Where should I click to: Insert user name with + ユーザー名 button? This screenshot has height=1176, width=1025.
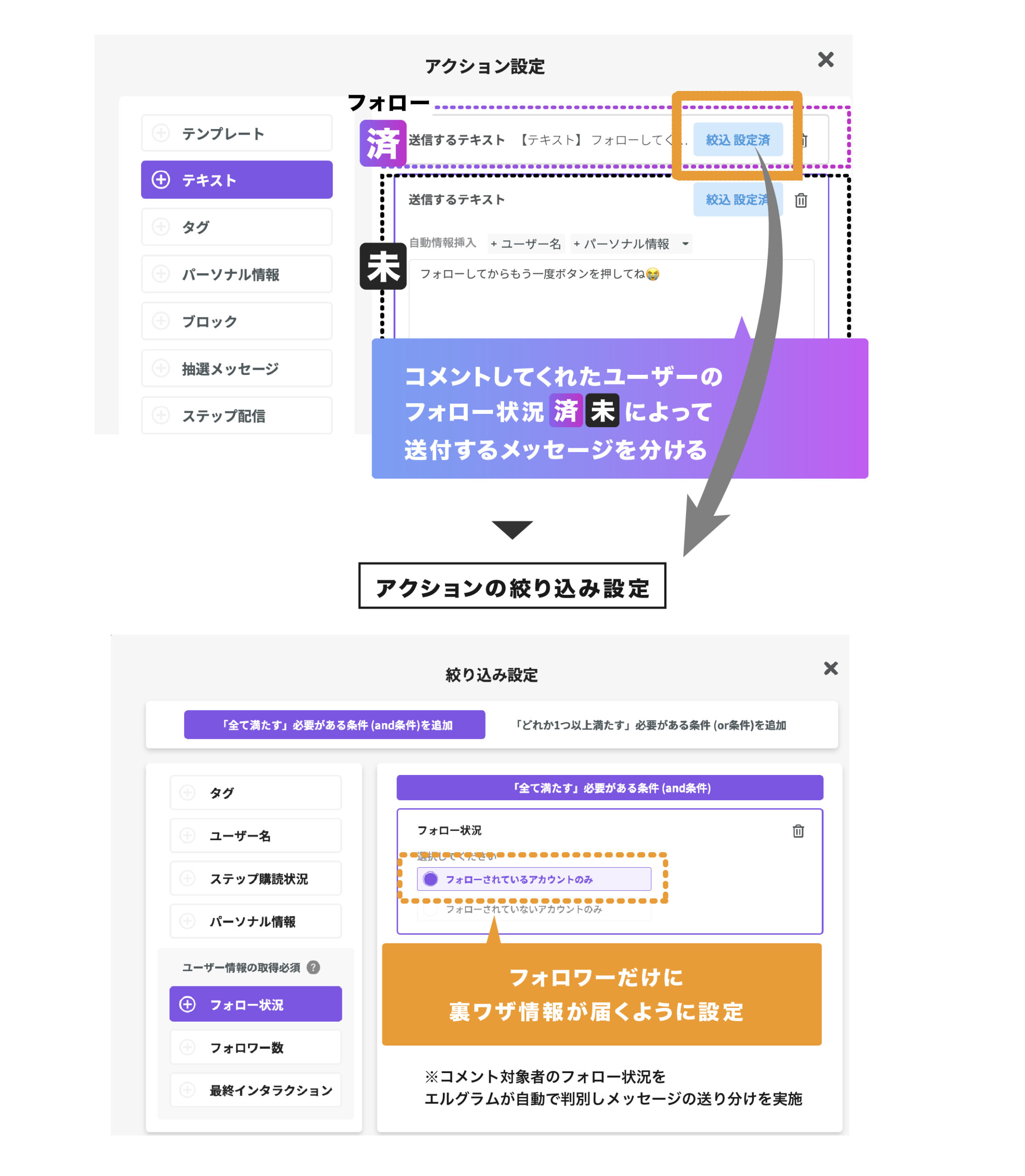click(526, 244)
